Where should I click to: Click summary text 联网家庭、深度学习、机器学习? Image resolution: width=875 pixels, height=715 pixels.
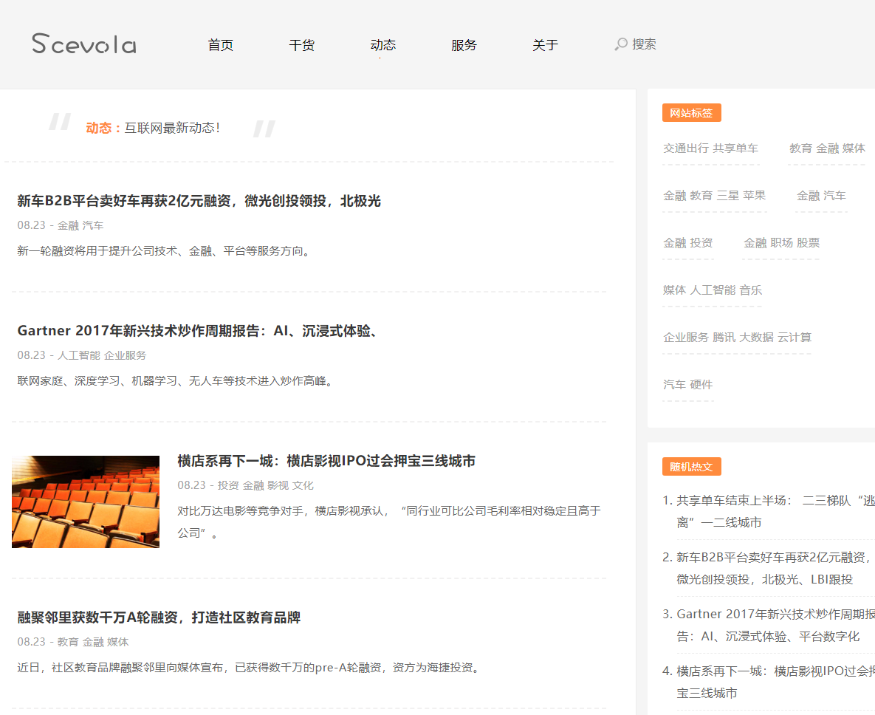coord(175,381)
